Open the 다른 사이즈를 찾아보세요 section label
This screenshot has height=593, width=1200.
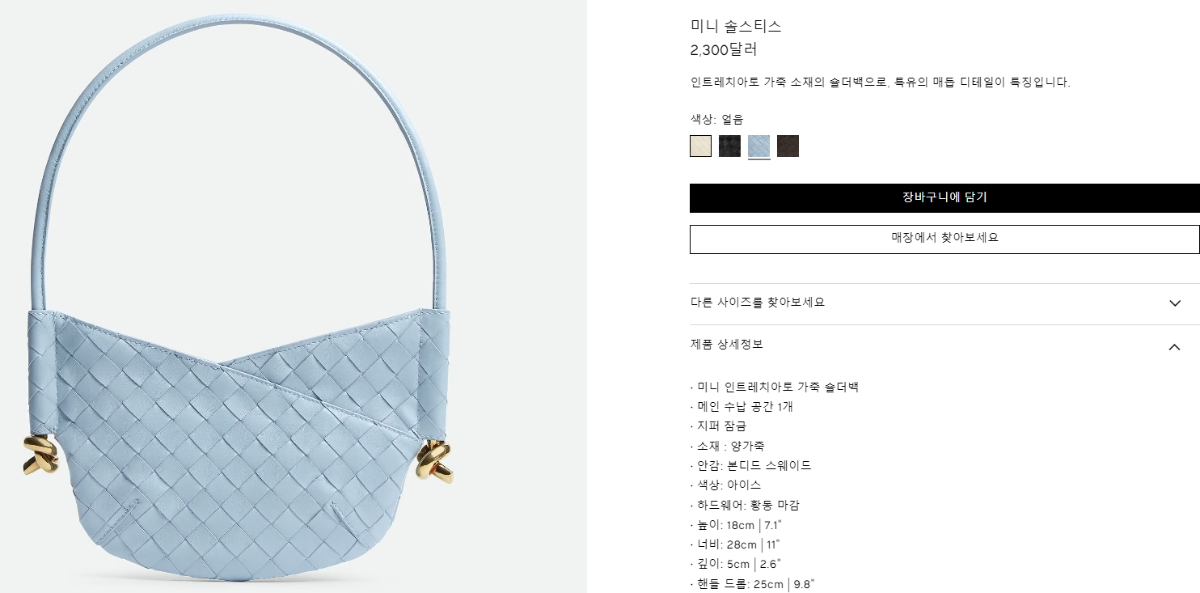tap(757, 302)
